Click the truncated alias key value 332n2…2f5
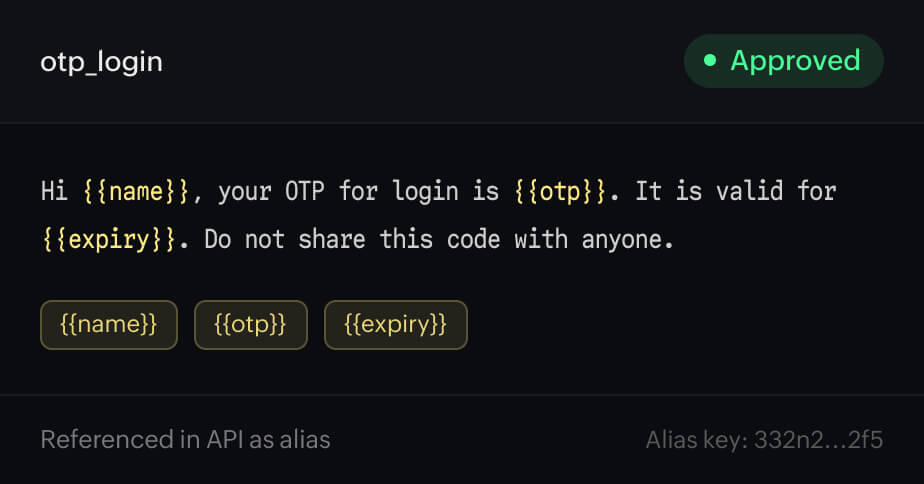The height and width of the screenshot is (484, 924). (819, 440)
